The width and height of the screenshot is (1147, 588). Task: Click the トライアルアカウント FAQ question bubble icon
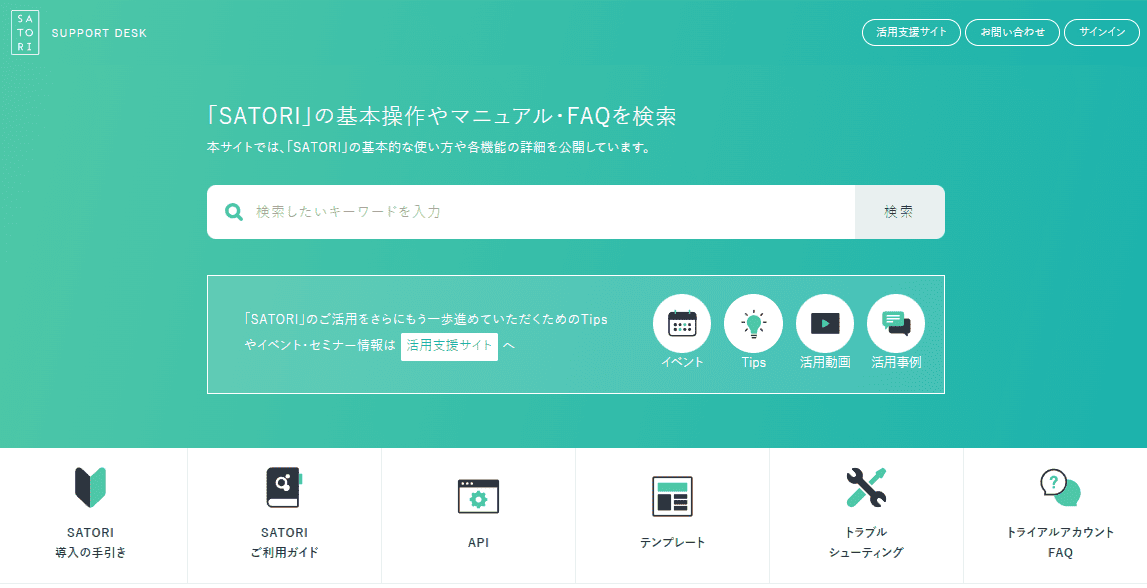coord(1060,487)
